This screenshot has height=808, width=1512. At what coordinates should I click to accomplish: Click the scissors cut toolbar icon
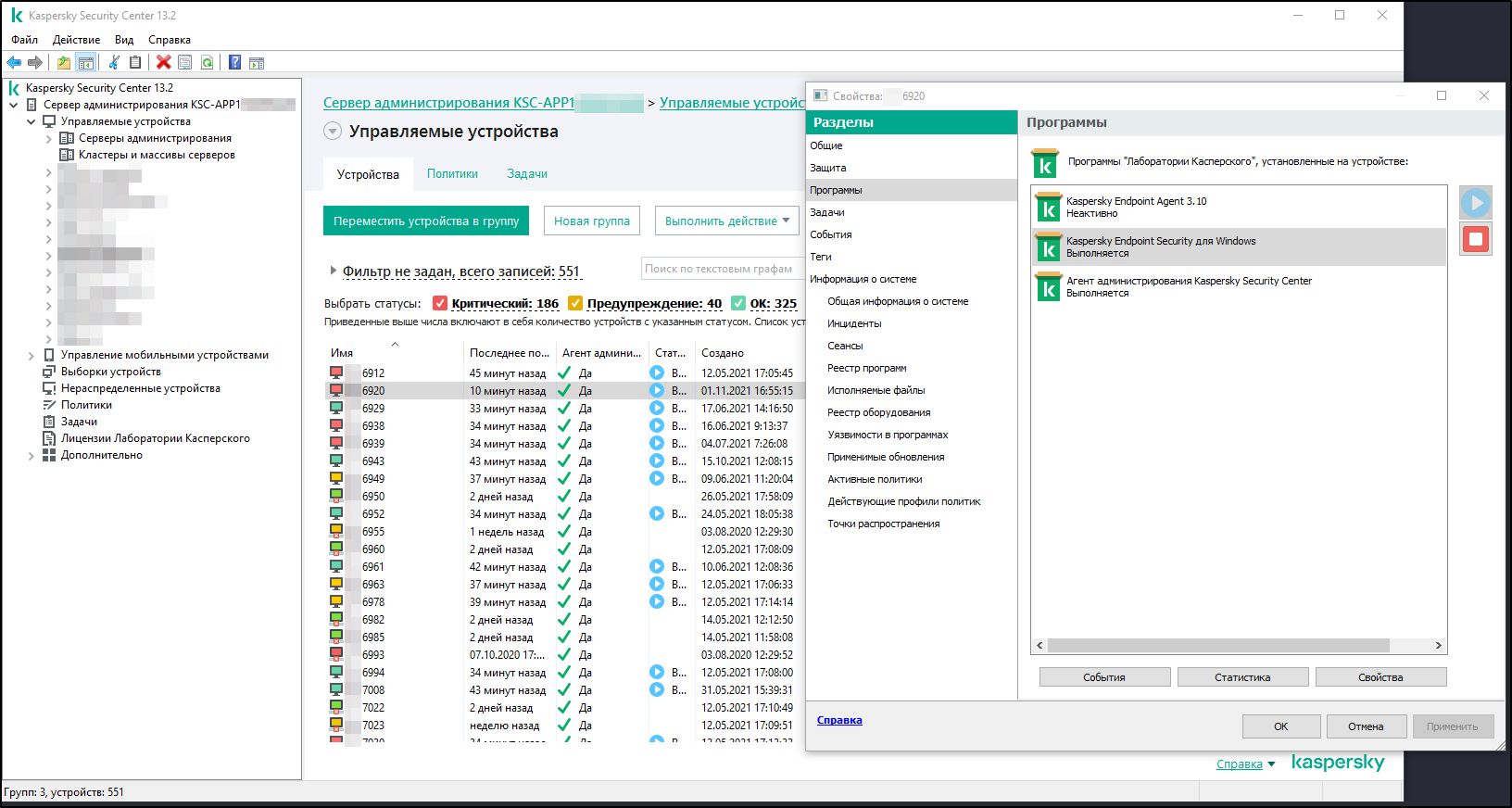(x=114, y=62)
